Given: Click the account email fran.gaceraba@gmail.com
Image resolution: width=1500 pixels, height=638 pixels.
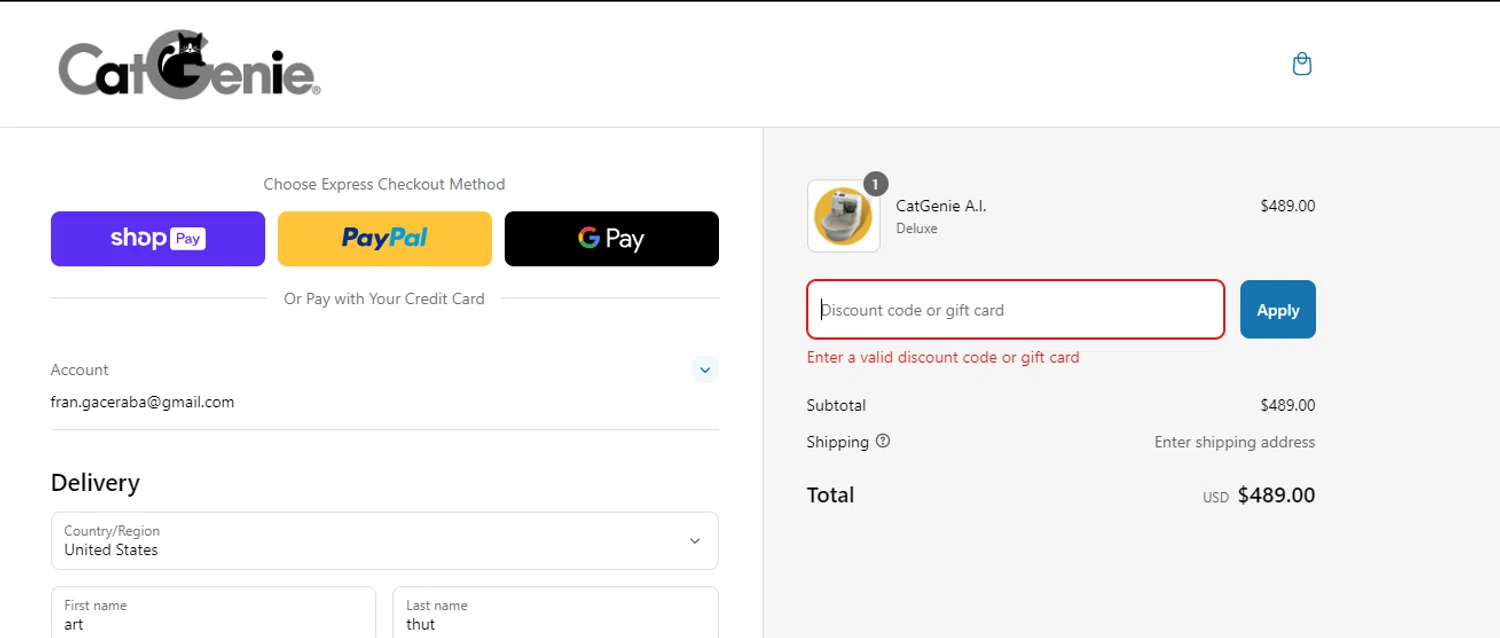Looking at the screenshot, I should pyautogui.click(x=142, y=402).
